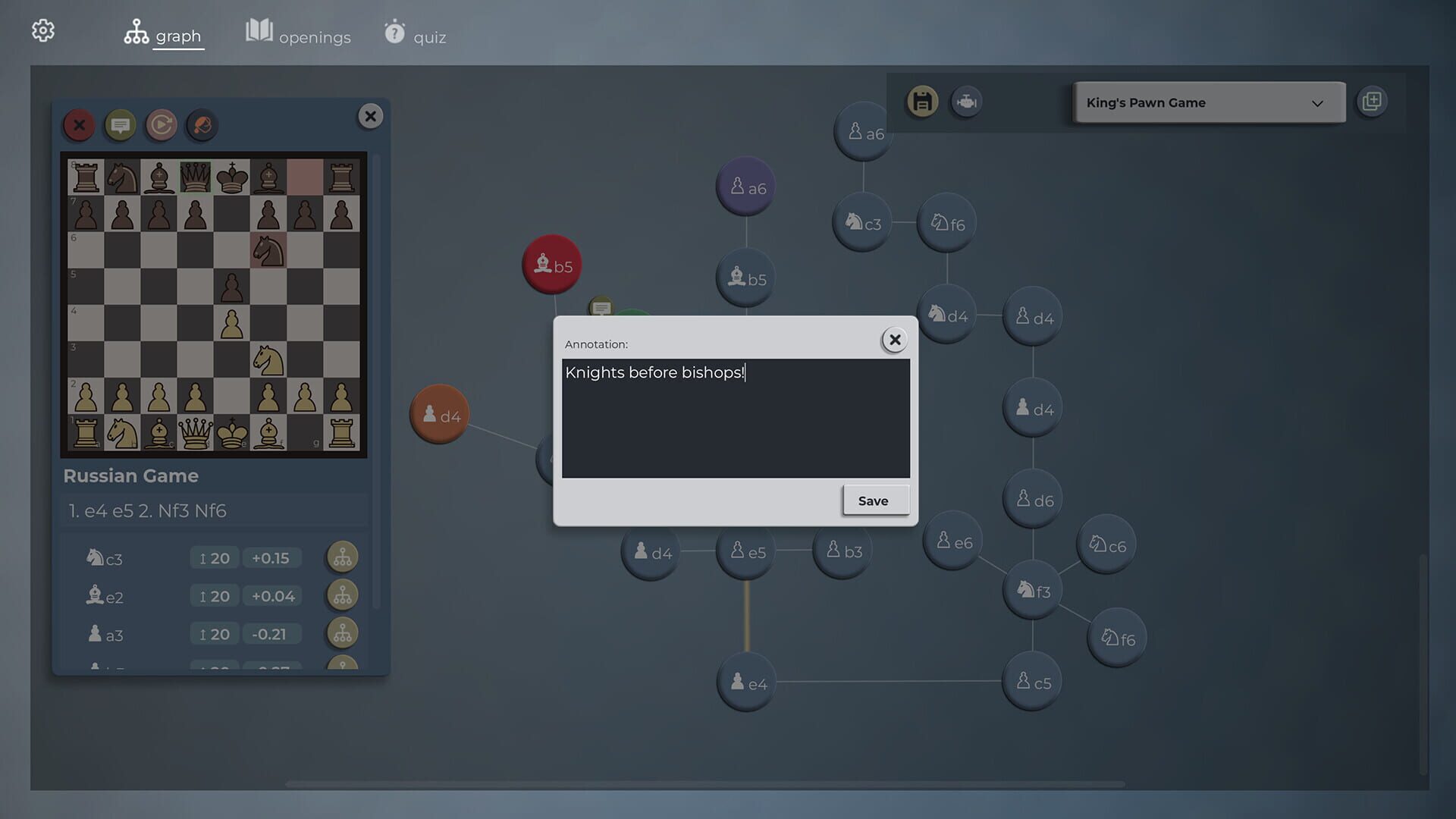Add the Be2 move to graph via its graph icon
Image resolution: width=1456 pixels, height=819 pixels.
[x=341, y=595]
